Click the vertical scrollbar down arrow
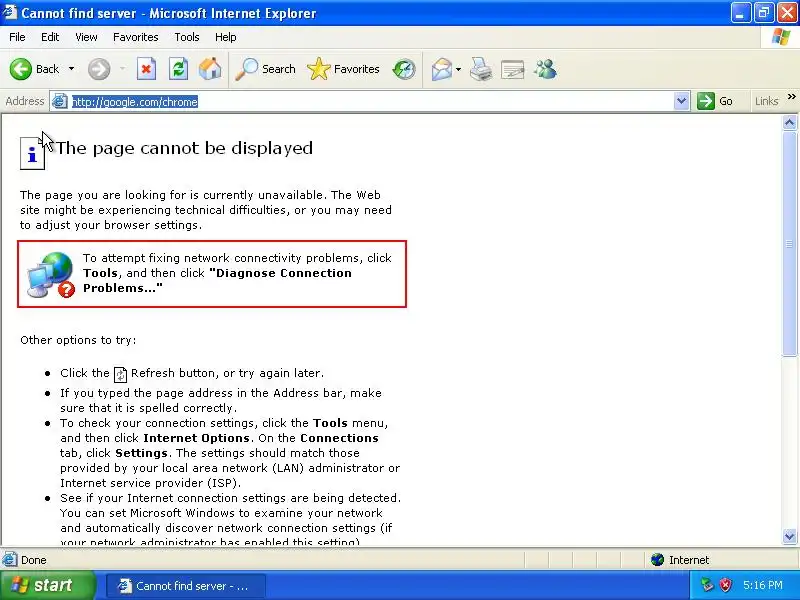800x600 pixels. [x=789, y=536]
